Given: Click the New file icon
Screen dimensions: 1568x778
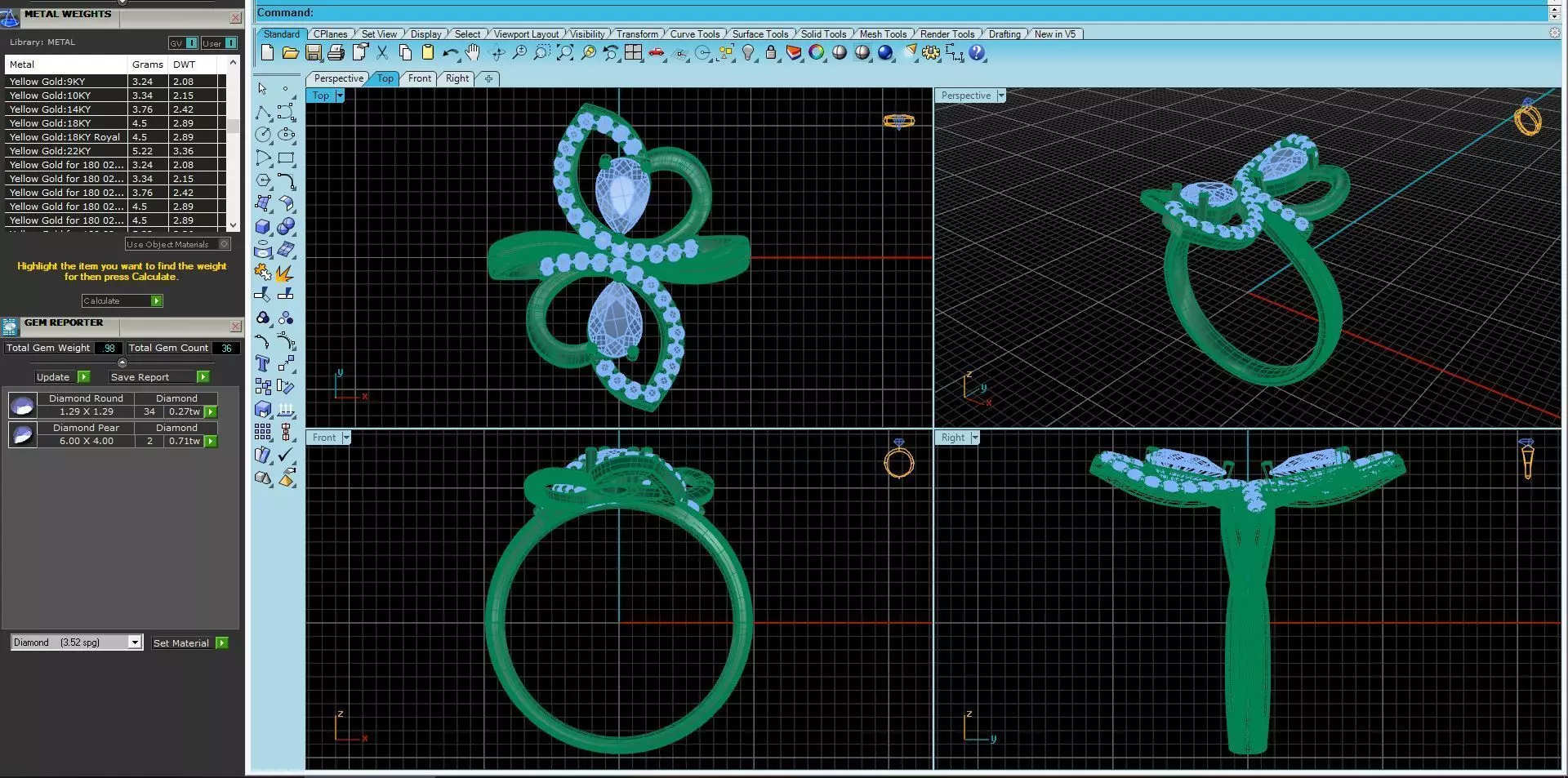Looking at the screenshot, I should click(x=267, y=53).
